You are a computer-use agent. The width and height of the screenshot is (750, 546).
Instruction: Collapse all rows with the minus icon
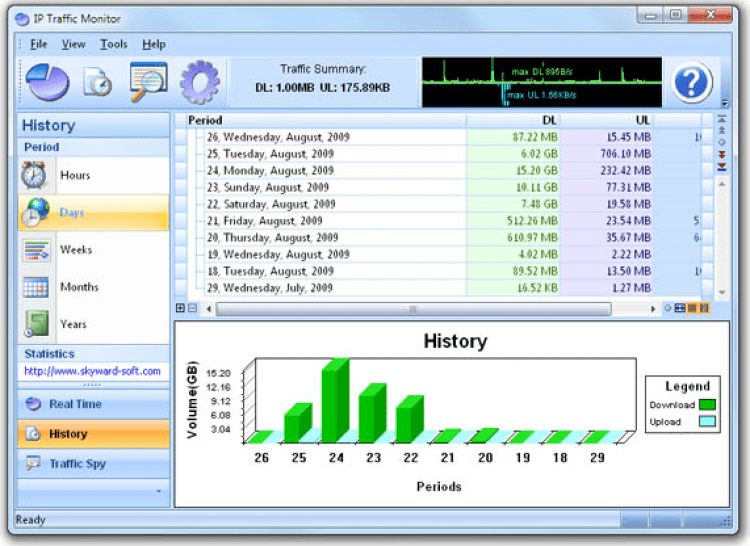pos(192,308)
